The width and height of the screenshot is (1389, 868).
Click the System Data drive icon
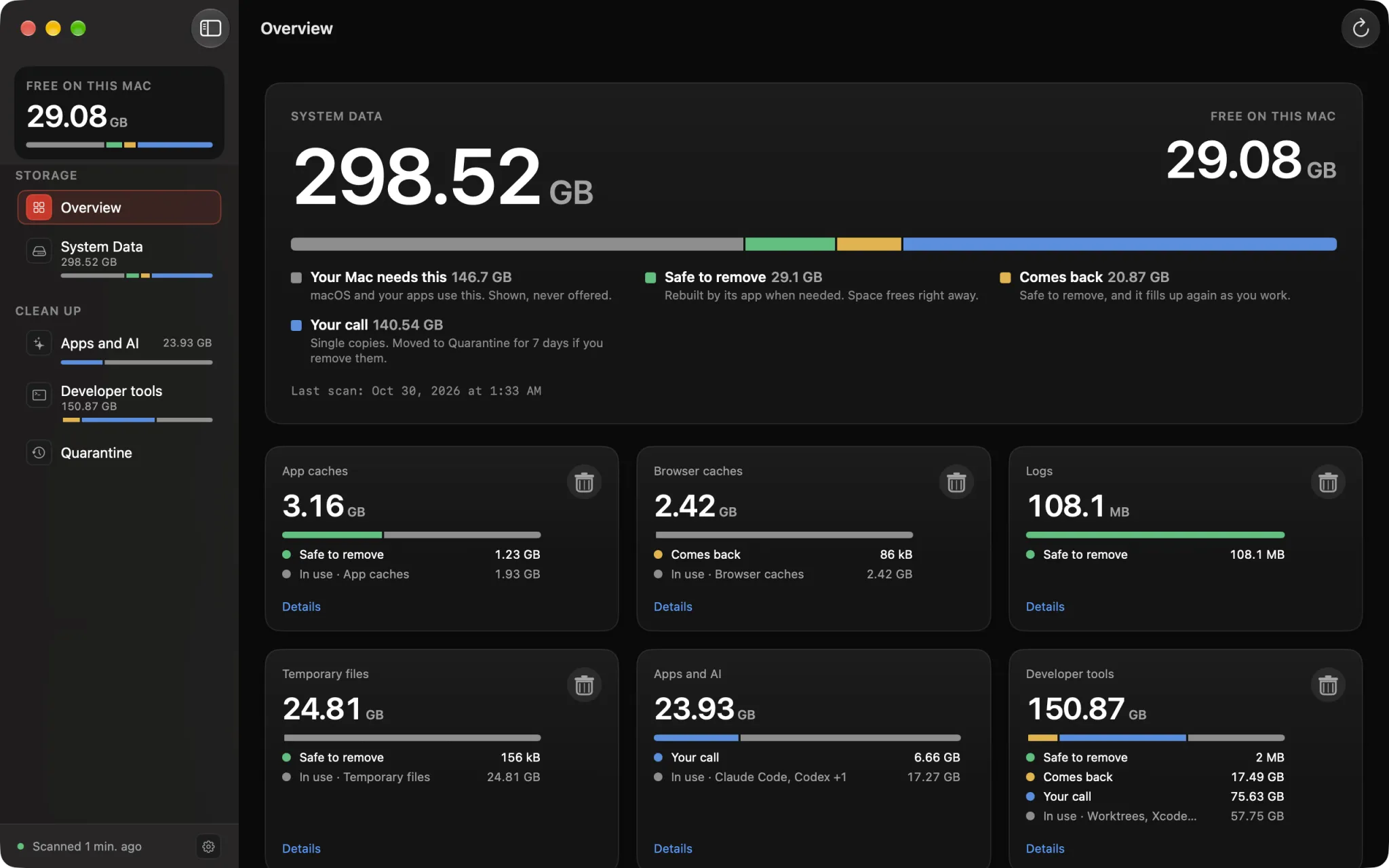[x=39, y=252]
